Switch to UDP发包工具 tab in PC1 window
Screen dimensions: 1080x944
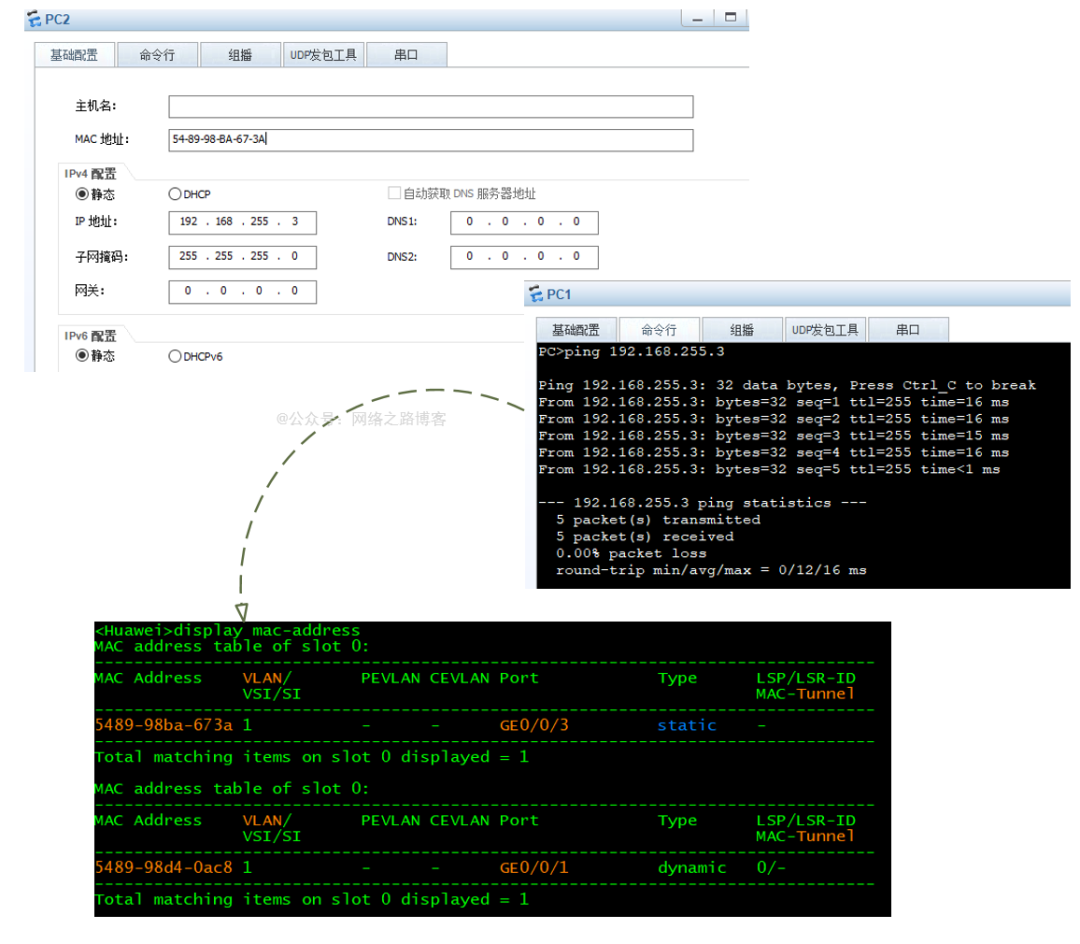[825, 330]
